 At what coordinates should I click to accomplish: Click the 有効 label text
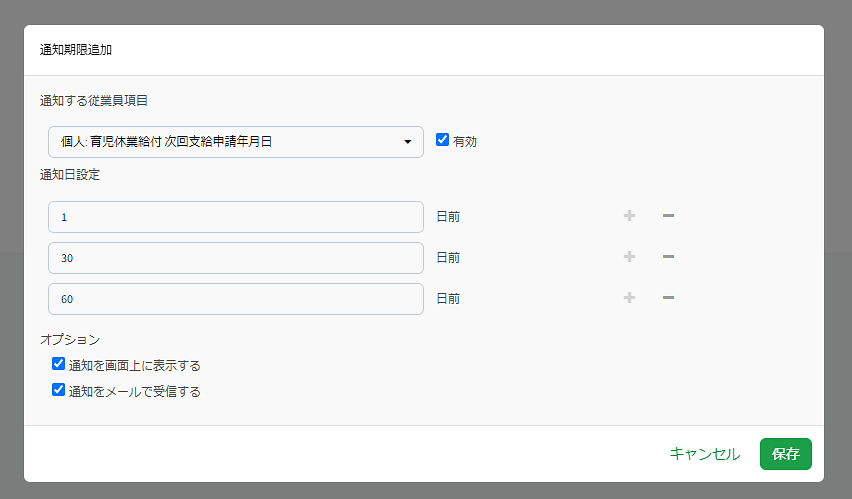tap(465, 141)
